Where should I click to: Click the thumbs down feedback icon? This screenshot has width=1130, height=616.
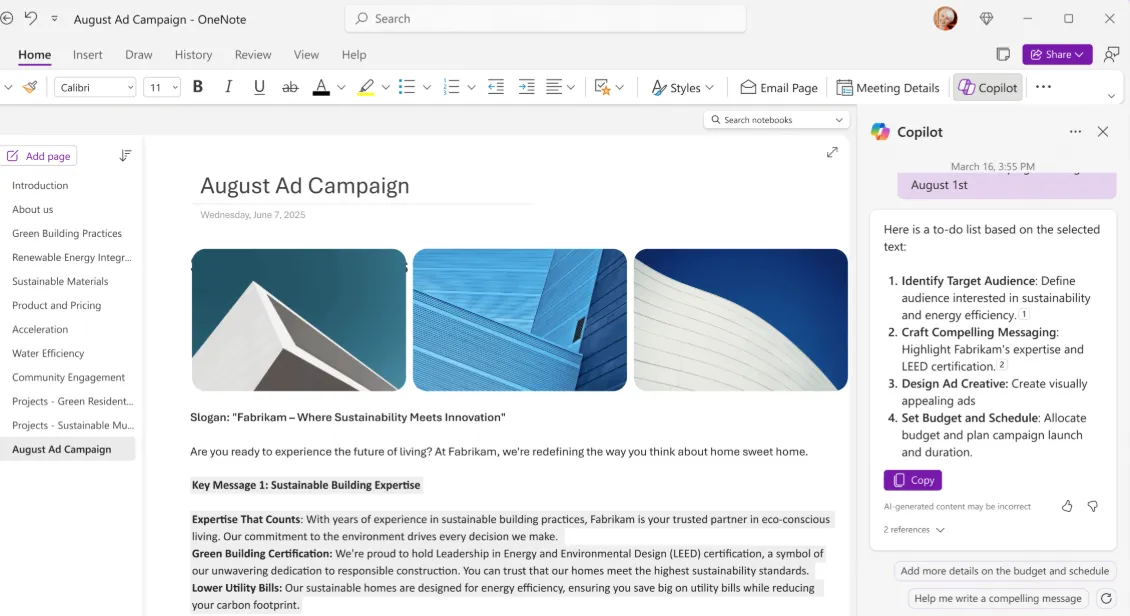[1093, 506]
